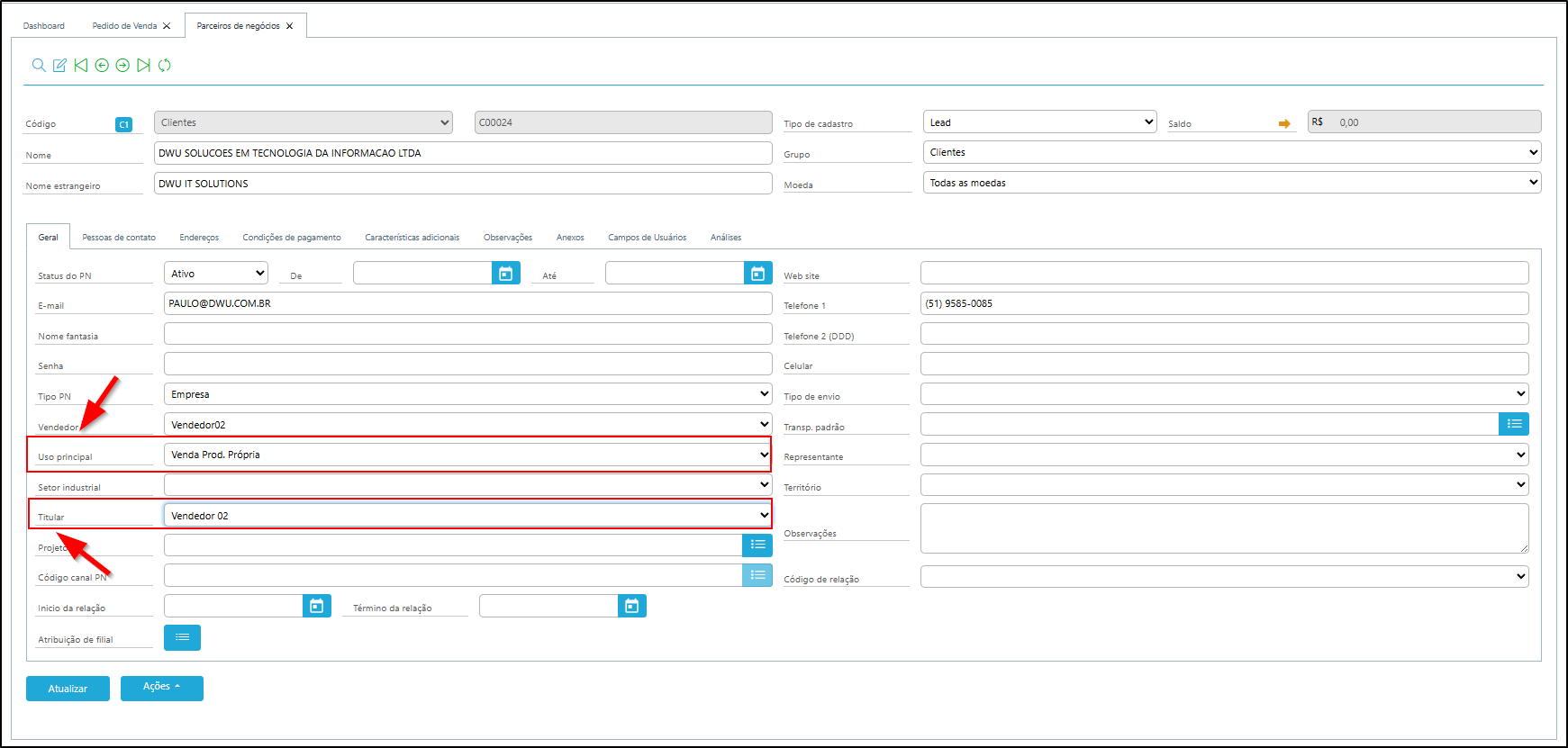The height and width of the screenshot is (748, 1568).
Task: Click the Web site input field
Action: 1225,273
